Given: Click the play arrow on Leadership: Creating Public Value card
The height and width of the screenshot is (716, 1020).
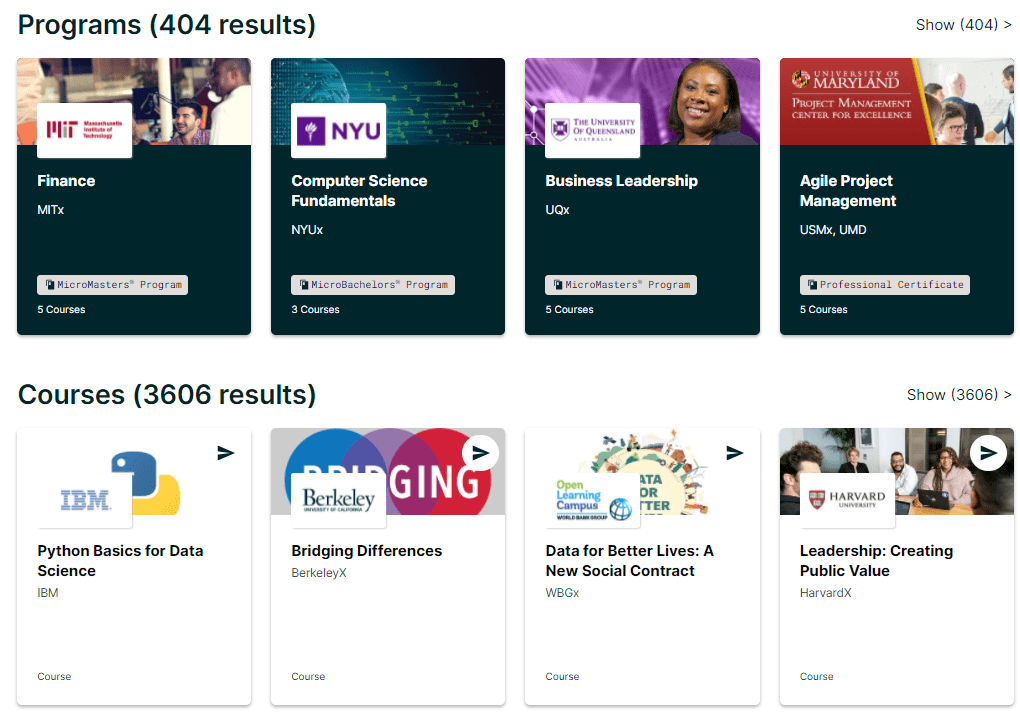Looking at the screenshot, I should pos(988,453).
